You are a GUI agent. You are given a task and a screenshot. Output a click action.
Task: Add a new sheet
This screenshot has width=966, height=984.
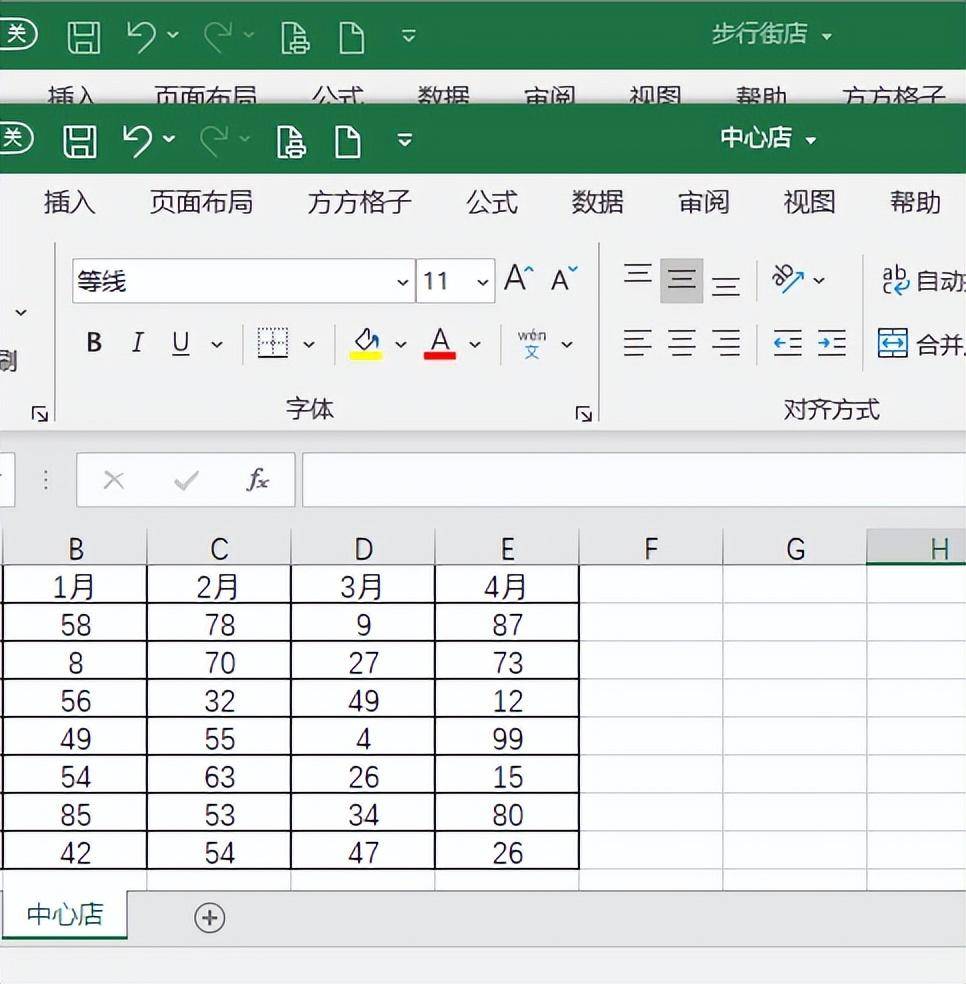point(210,918)
